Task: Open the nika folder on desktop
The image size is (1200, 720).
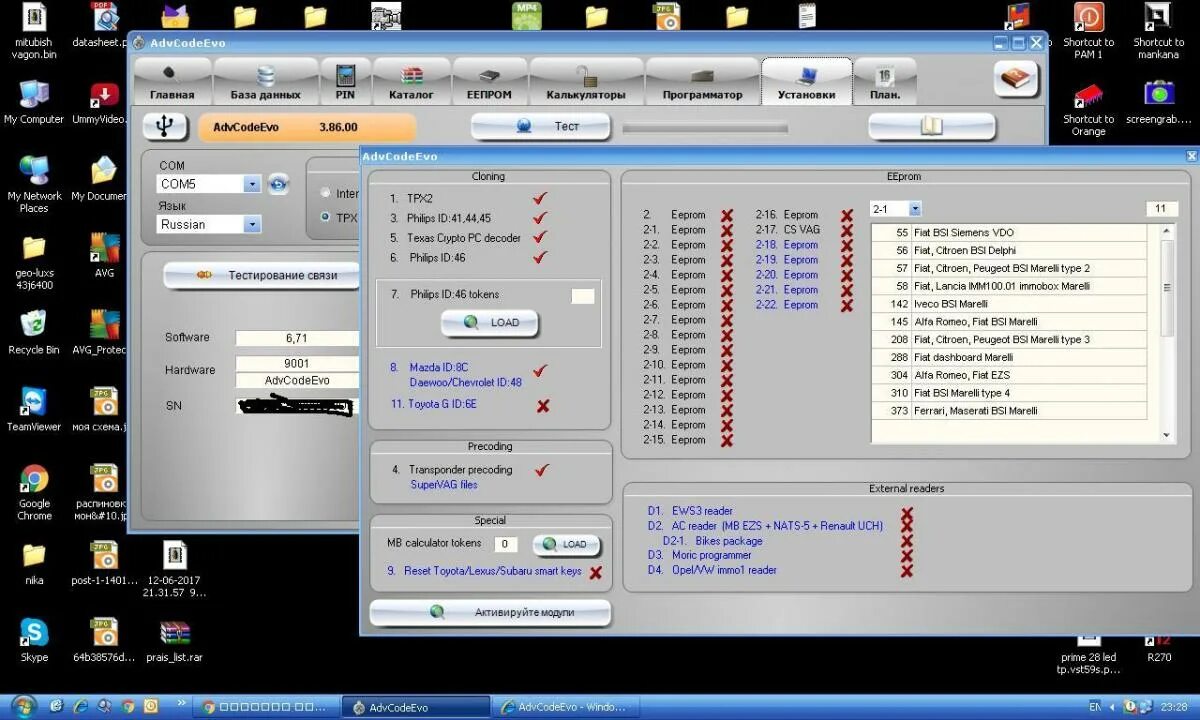Action: coord(34,563)
